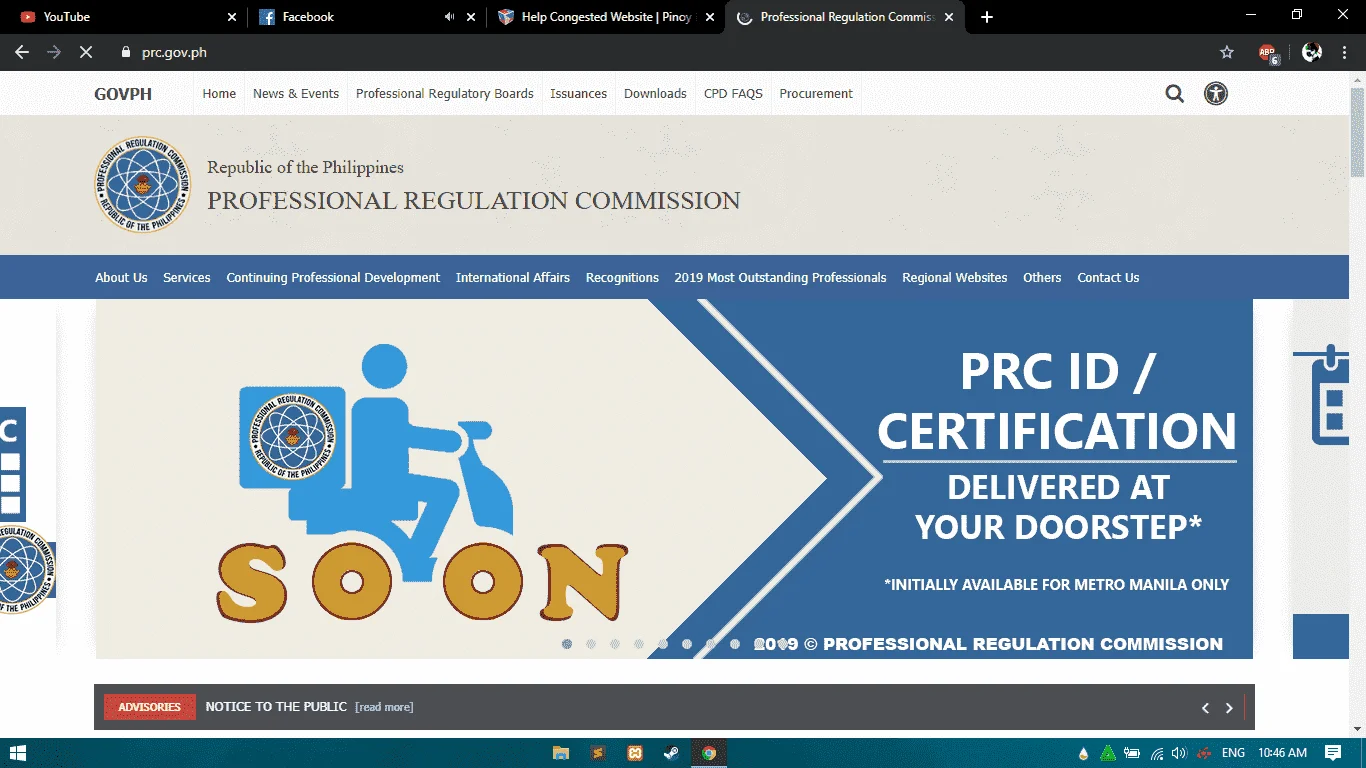Image resolution: width=1366 pixels, height=768 pixels.
Task: Stop loading the page with the X button
Action: (x=86, y=52)
